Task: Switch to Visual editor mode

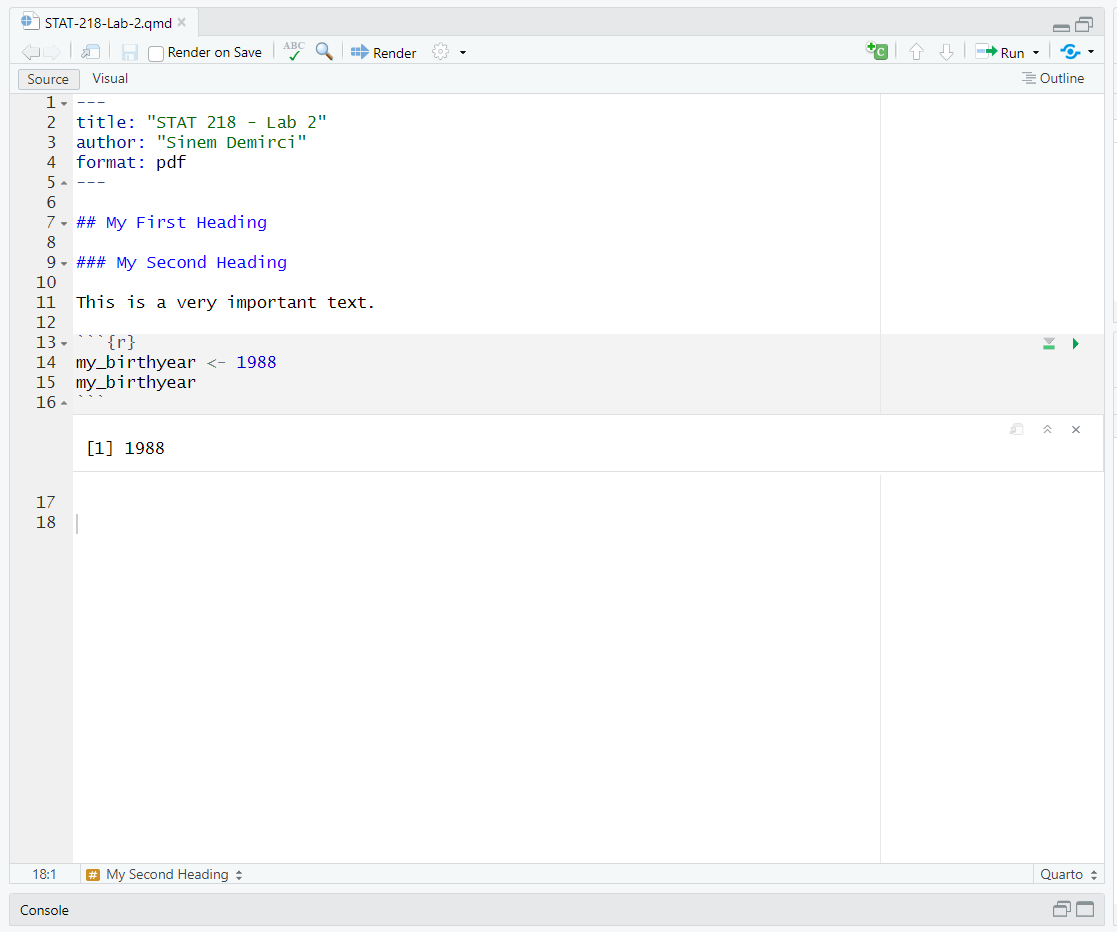Action: pyautogui.click(x=110, y=79)
